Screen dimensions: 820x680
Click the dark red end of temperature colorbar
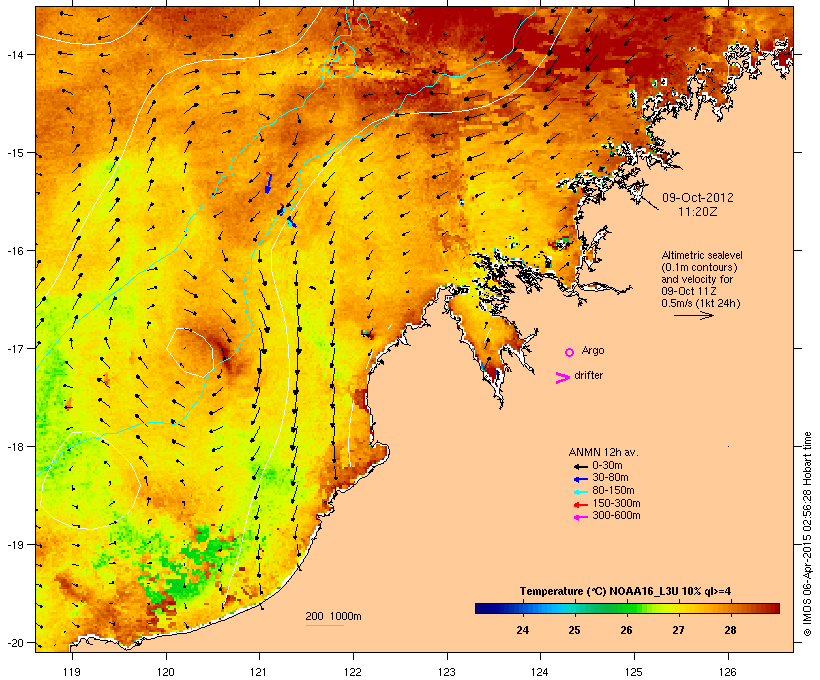pos(773,608)
